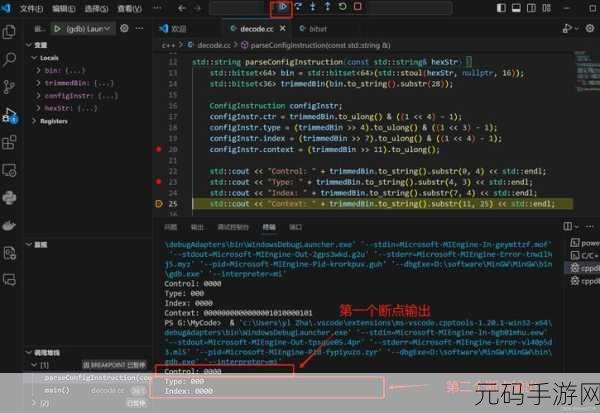Go forward with the navigation arrow
The height and width of the screenshot is (413, 600).
coord(197,8)
